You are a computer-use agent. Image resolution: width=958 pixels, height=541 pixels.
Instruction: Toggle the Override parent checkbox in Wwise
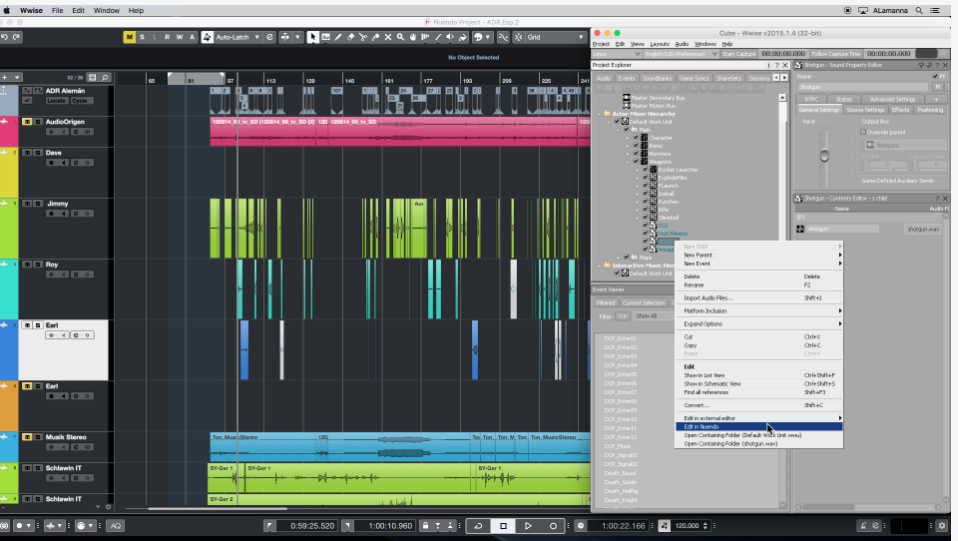[x=863, y=132]
